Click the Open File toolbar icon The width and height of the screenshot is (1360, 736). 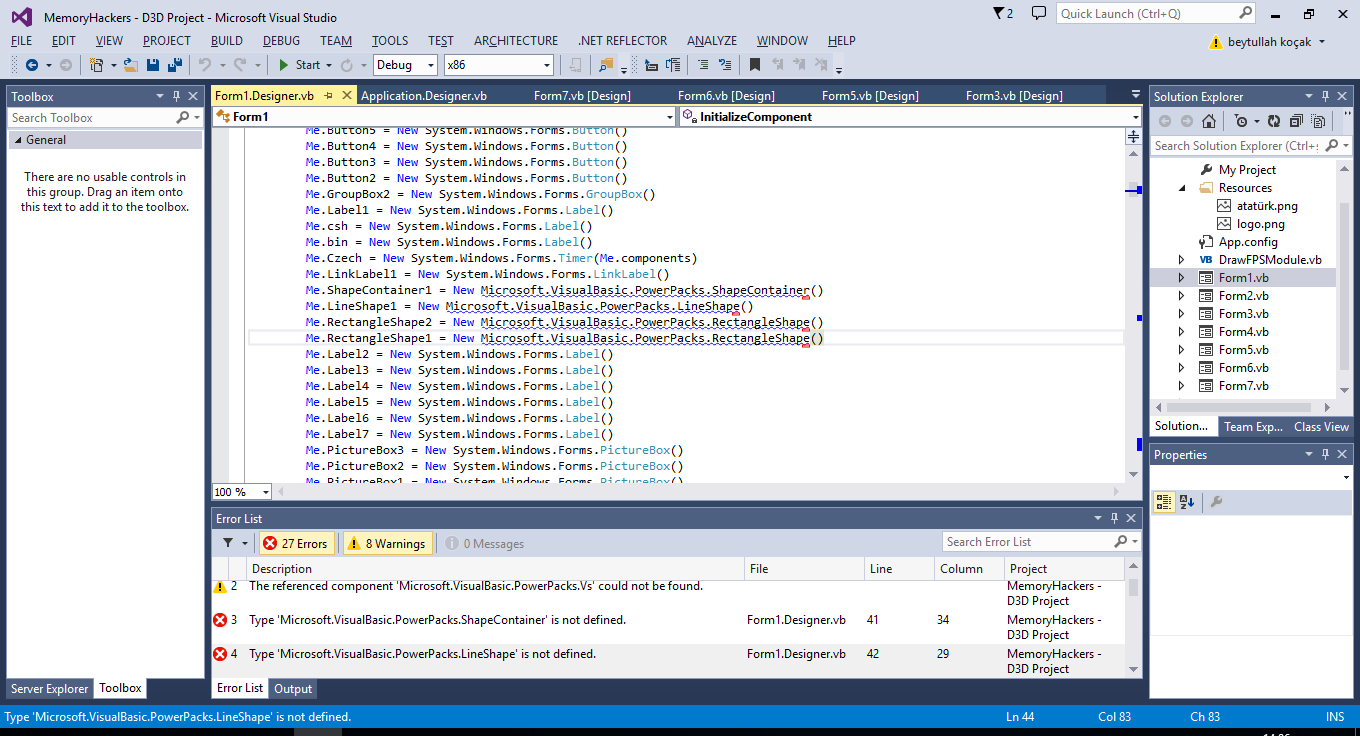pos(130,65)
